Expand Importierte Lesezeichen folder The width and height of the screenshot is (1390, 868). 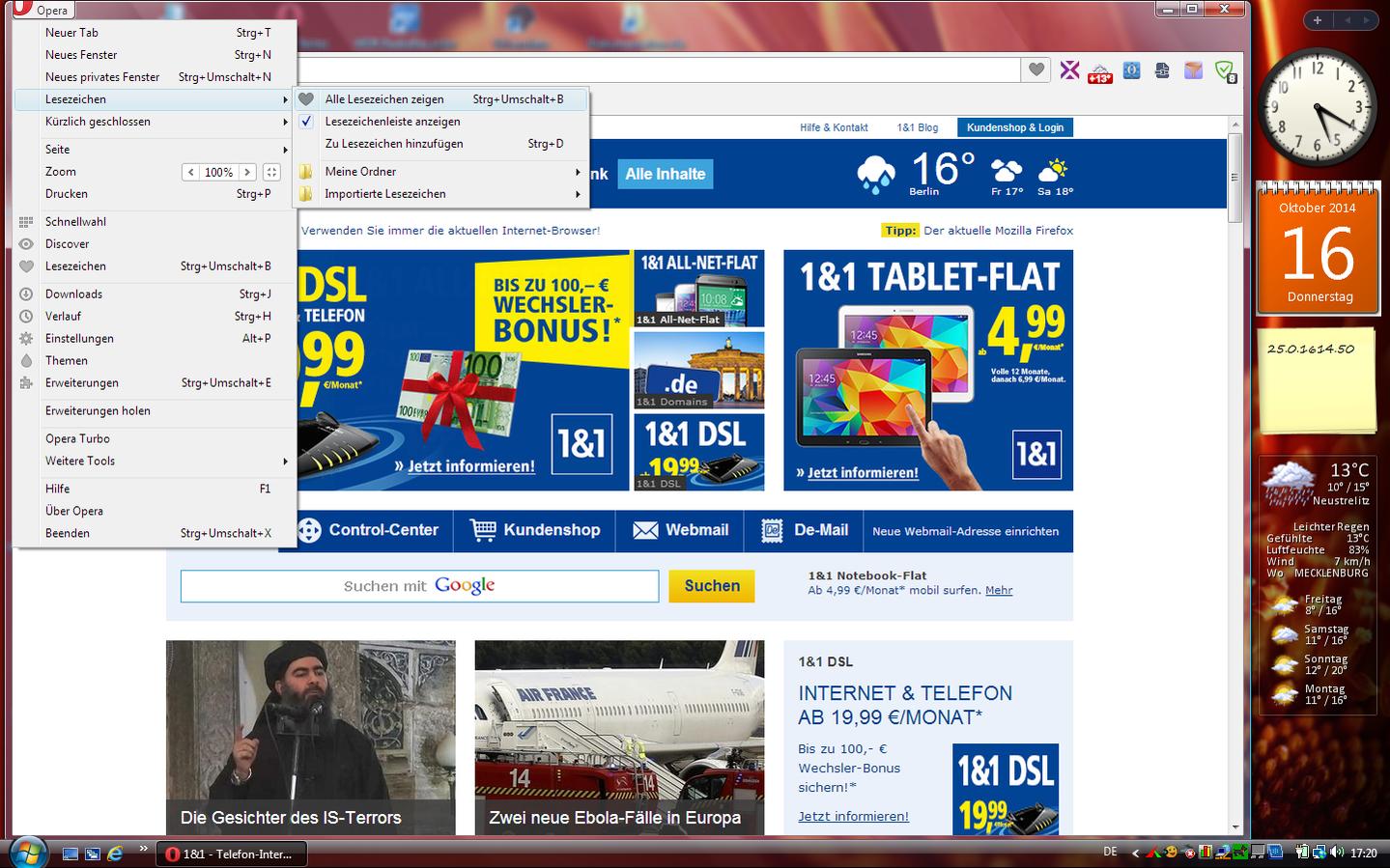[441, 193]
